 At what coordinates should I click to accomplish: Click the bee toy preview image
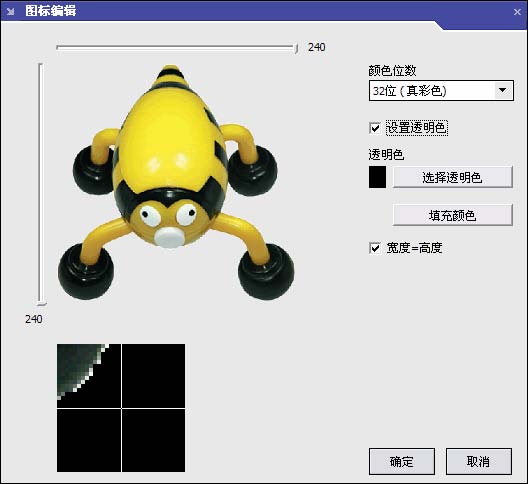pyautogui.click(x=176, y=182)
